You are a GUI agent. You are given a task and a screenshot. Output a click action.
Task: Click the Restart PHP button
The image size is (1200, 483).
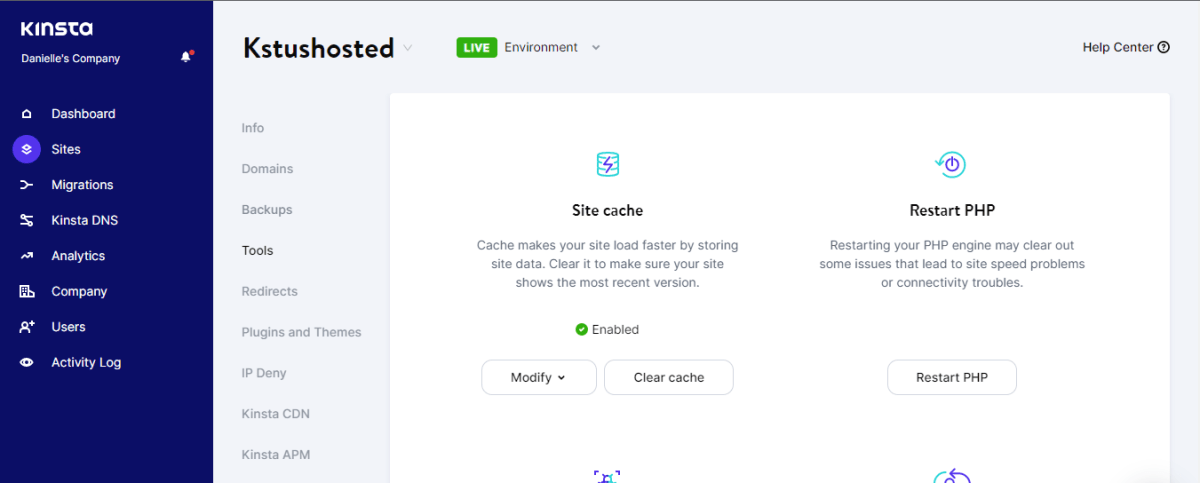pyautogui.click(x=952, y=377)
